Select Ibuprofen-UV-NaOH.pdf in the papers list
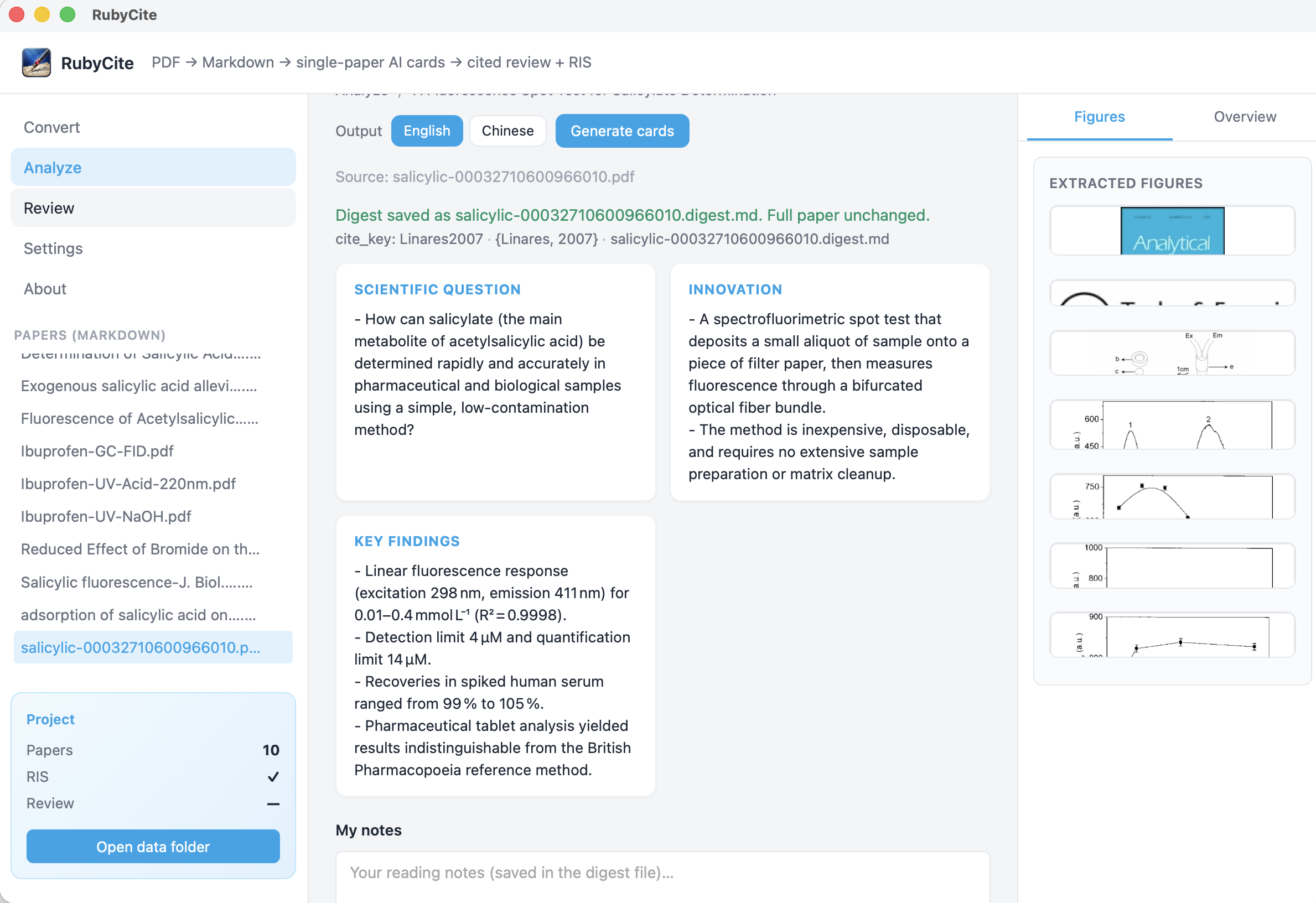Viewport: 1316px width, 903px height. pyautogui.click(x=153, y=516)
